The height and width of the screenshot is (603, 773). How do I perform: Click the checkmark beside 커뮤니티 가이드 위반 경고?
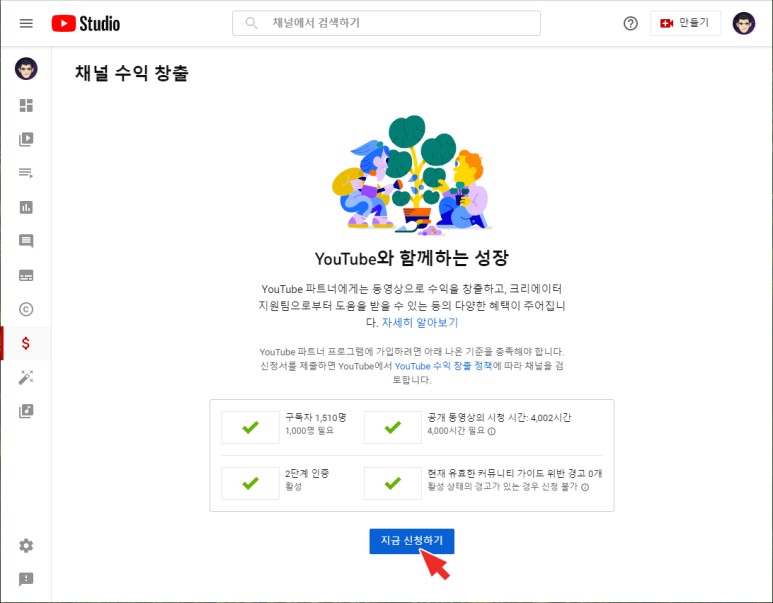[393, 483]
